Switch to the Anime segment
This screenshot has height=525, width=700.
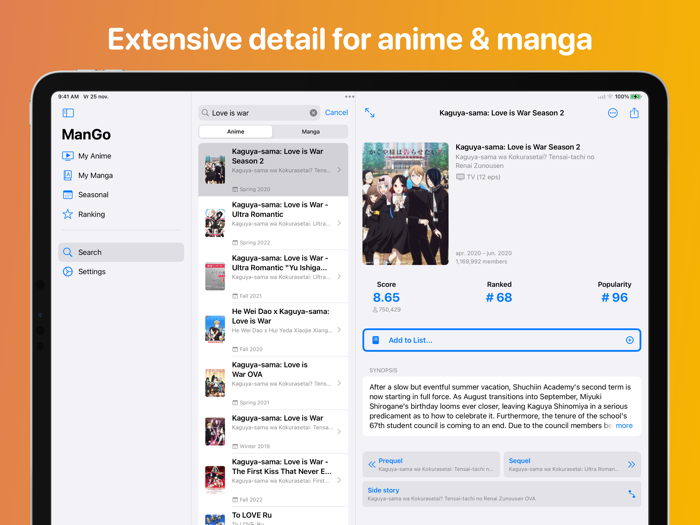(x=236, y=132)
